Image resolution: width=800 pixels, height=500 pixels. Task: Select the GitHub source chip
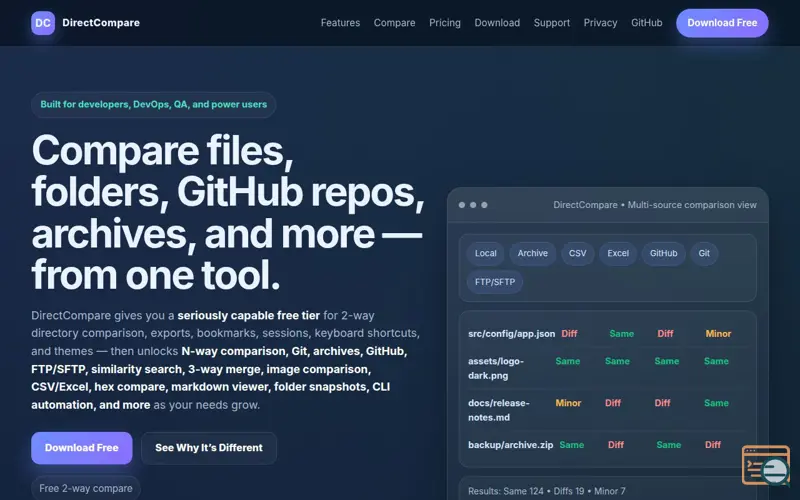[x=664, y=254]
